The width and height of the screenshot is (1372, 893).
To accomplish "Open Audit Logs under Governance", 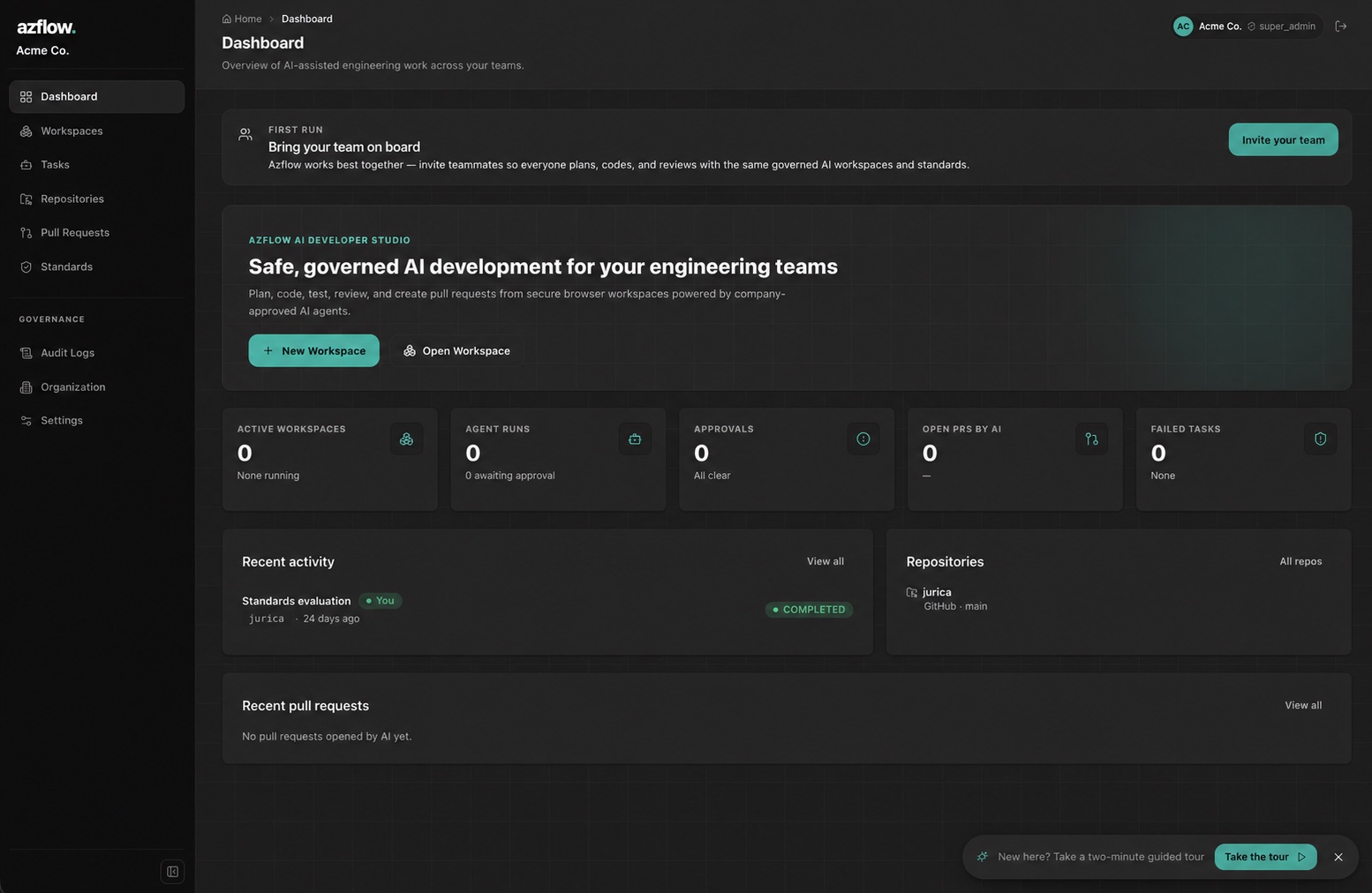I will click(96, 353).
